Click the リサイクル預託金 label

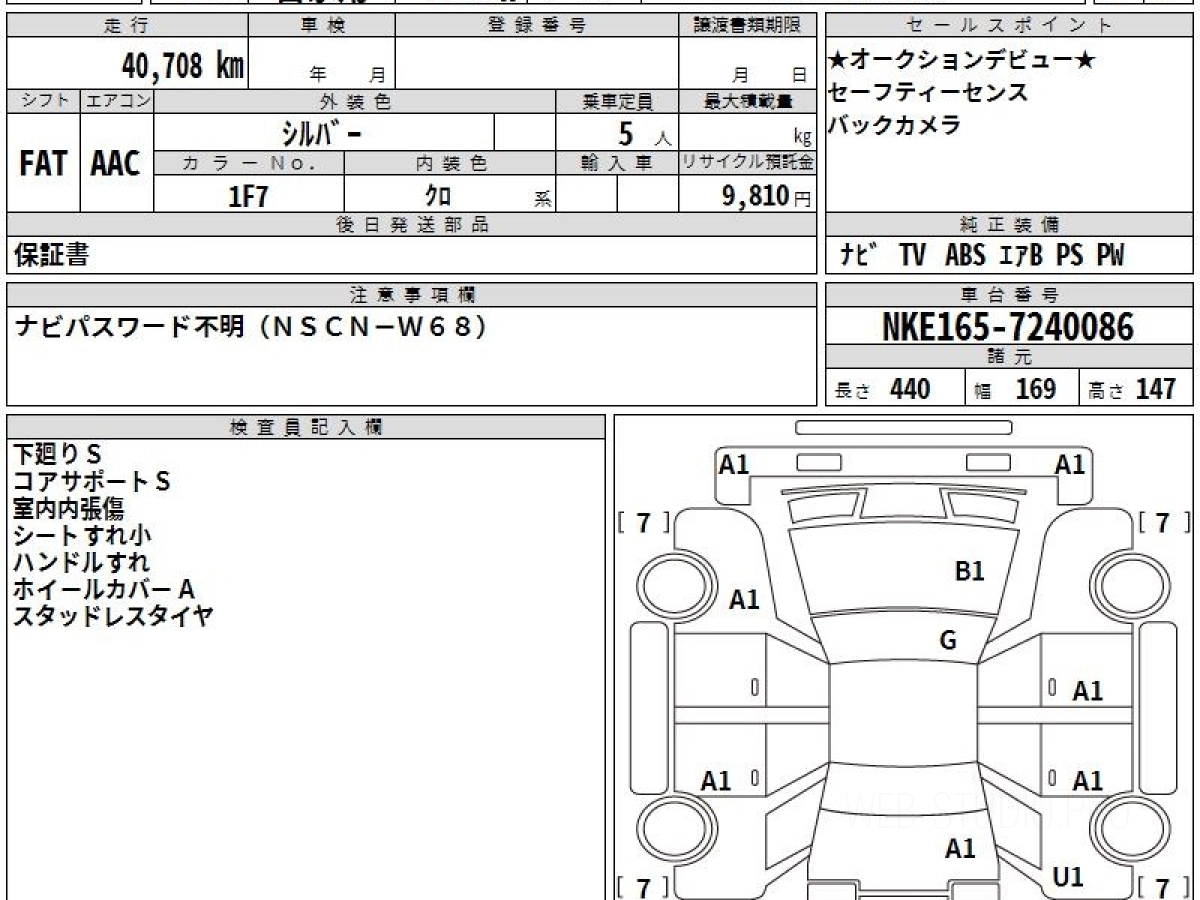click(x=748, y=163)
